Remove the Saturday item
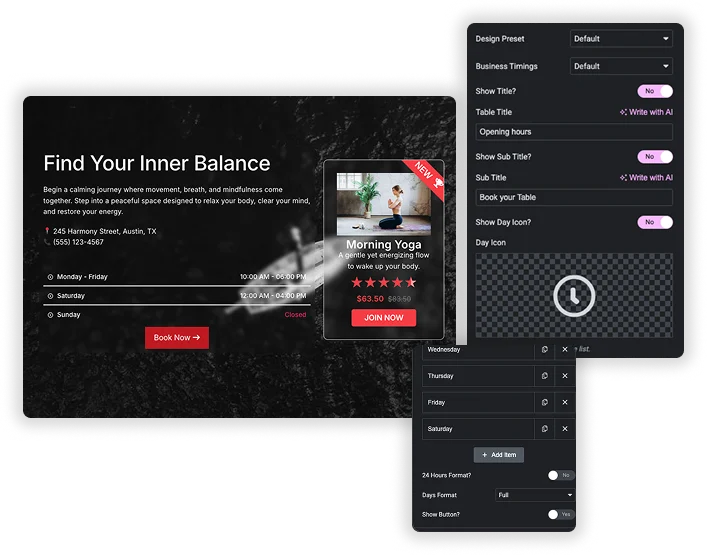The width and height of the screenshot is (713, 555). [565, 429]
